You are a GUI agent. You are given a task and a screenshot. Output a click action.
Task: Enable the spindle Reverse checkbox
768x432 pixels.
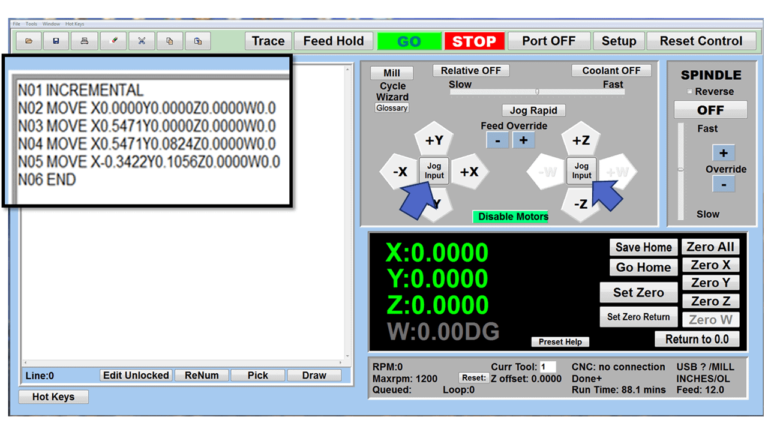(691, 92)
